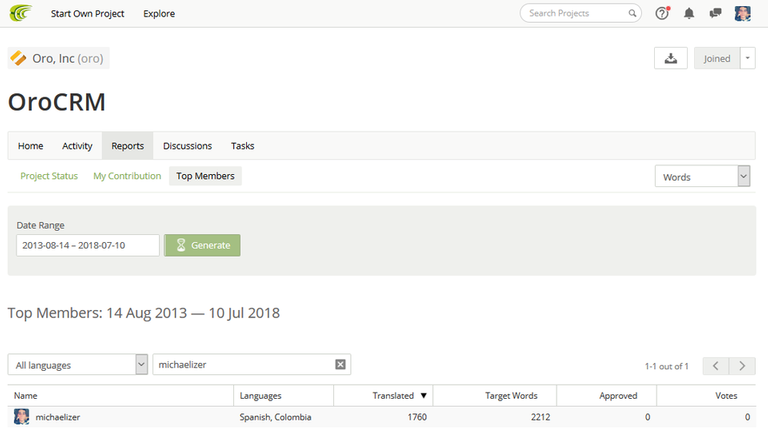This screenshot has width=768, height=438.
Task: Click the 1-1 out of 1 pagination text
Action: click(666, 366)
